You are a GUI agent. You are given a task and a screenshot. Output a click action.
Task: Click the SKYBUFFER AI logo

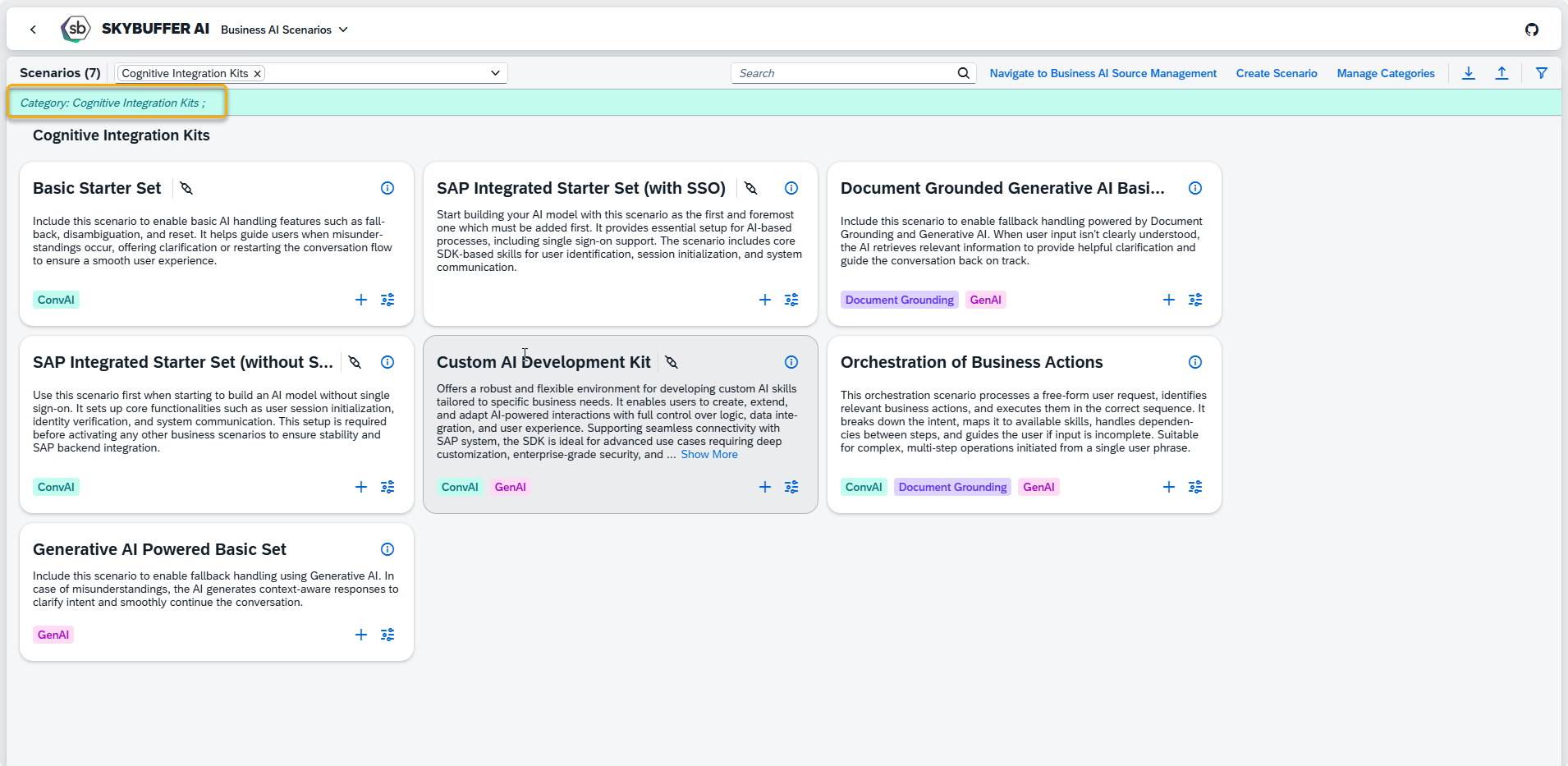[x=76, y=29]
